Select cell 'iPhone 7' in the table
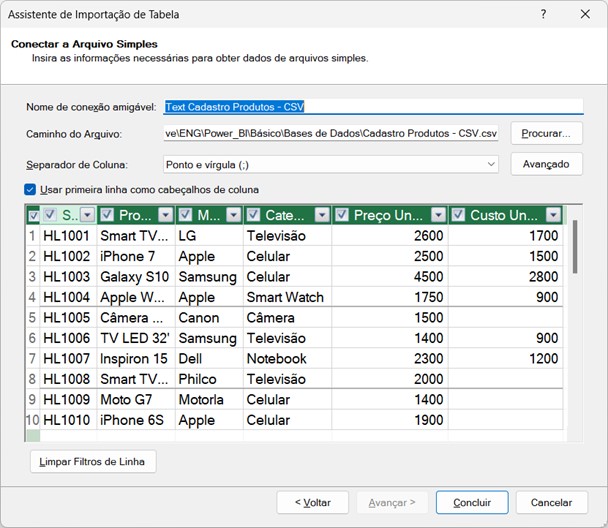Image resolution: width=608 pixels, height=528 pixels. (x=136, y=256)
